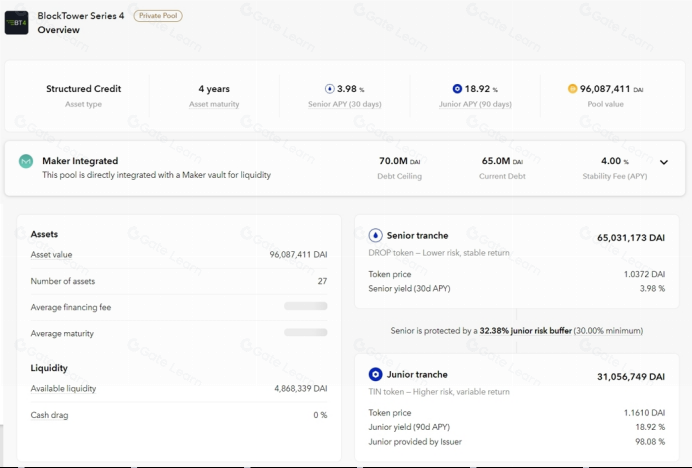Click the BT4 pool logo icon
This screenshot has width=692, height=468.
pyautogui.click(x=16, y=23)
